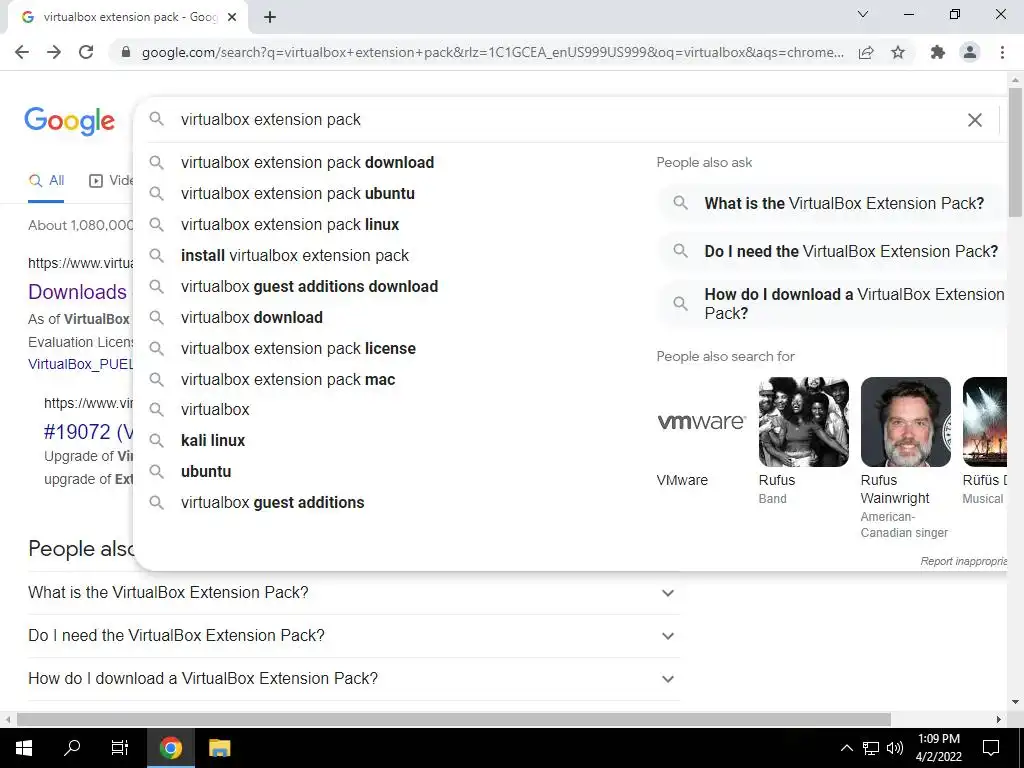
Task: Click into the Google search input field
Action: click(x=568, y=120)
